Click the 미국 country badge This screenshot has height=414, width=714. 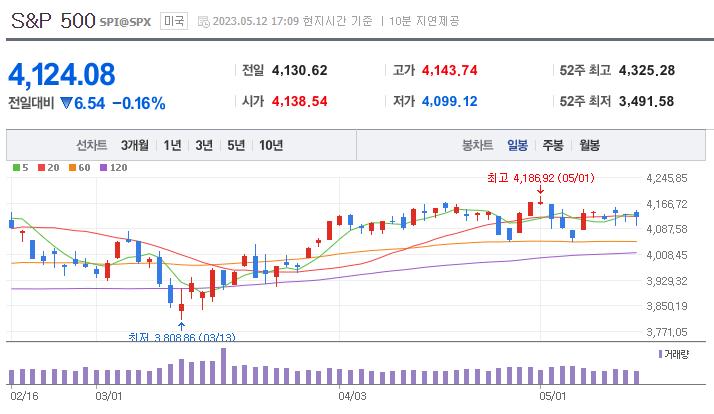pos(174,21)
